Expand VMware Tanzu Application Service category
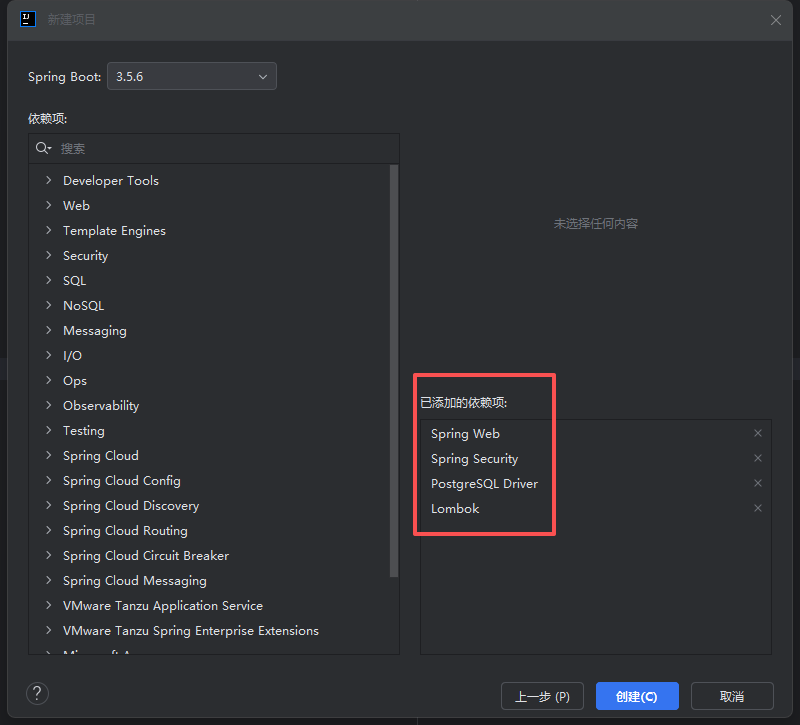This screenshot has width=800, height=725. click(48, 605)
